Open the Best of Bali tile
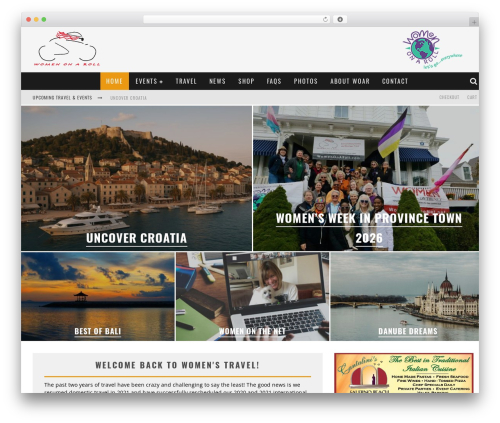Image resolution: width=500 pixels, height=423 pixels. (98, 296)
